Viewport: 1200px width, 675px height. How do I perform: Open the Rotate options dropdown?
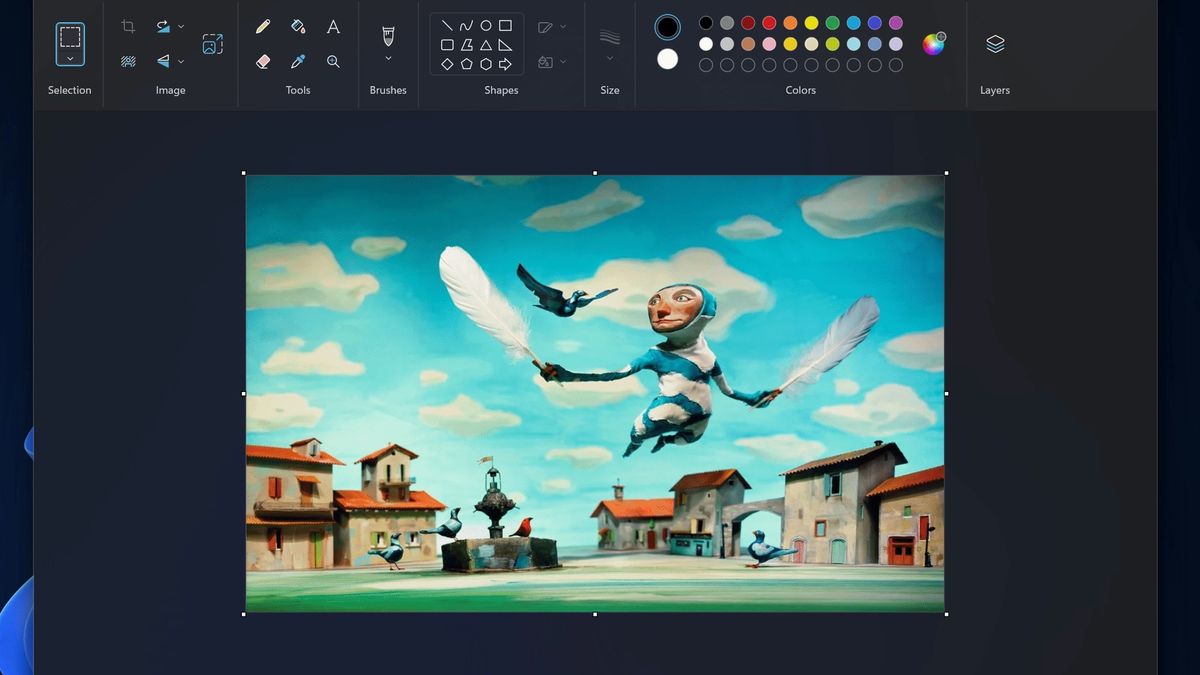(x=182, y=26)
